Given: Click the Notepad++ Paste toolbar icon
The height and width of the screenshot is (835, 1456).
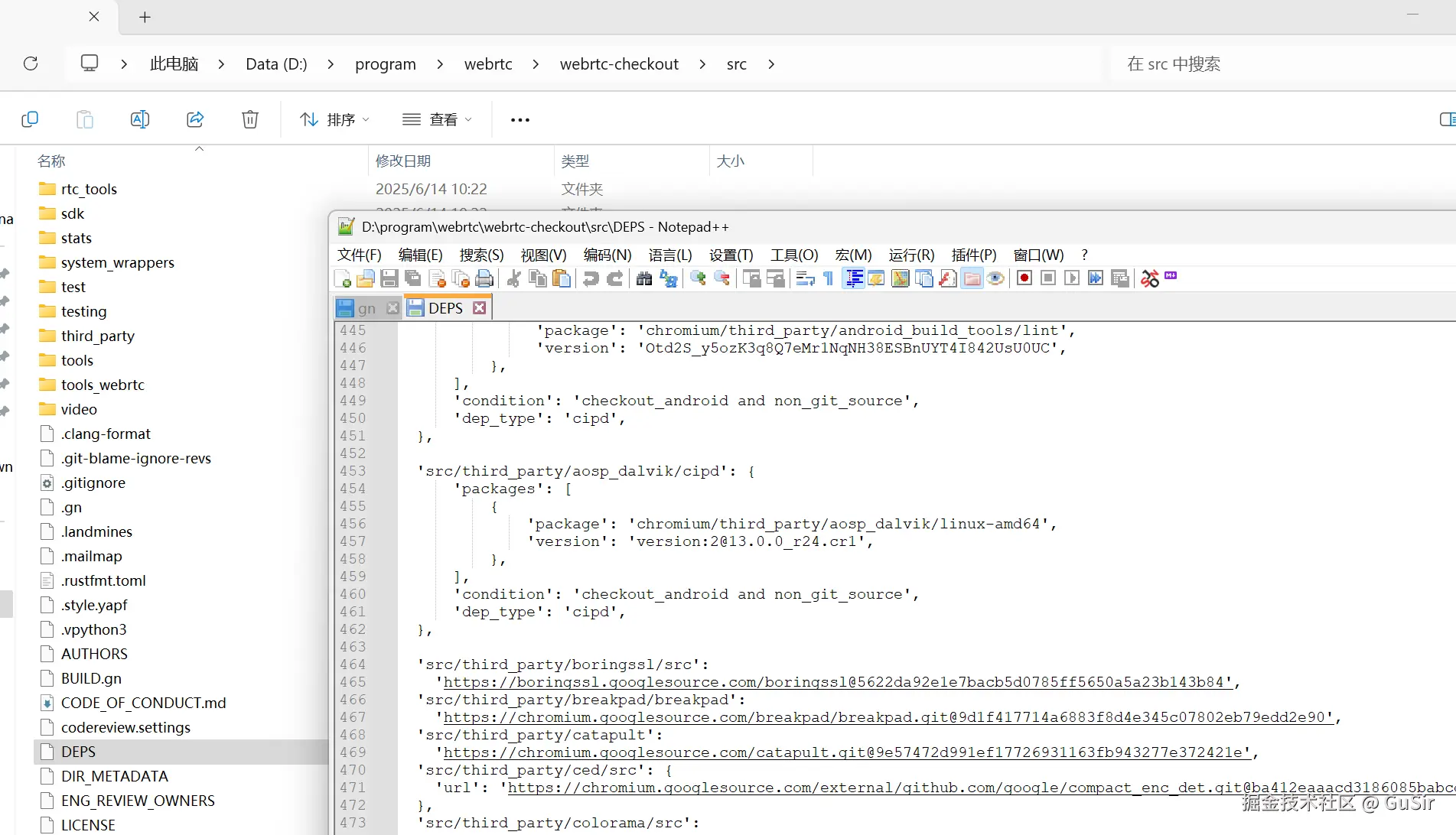Looking at the screenshot, I should 562,279.
